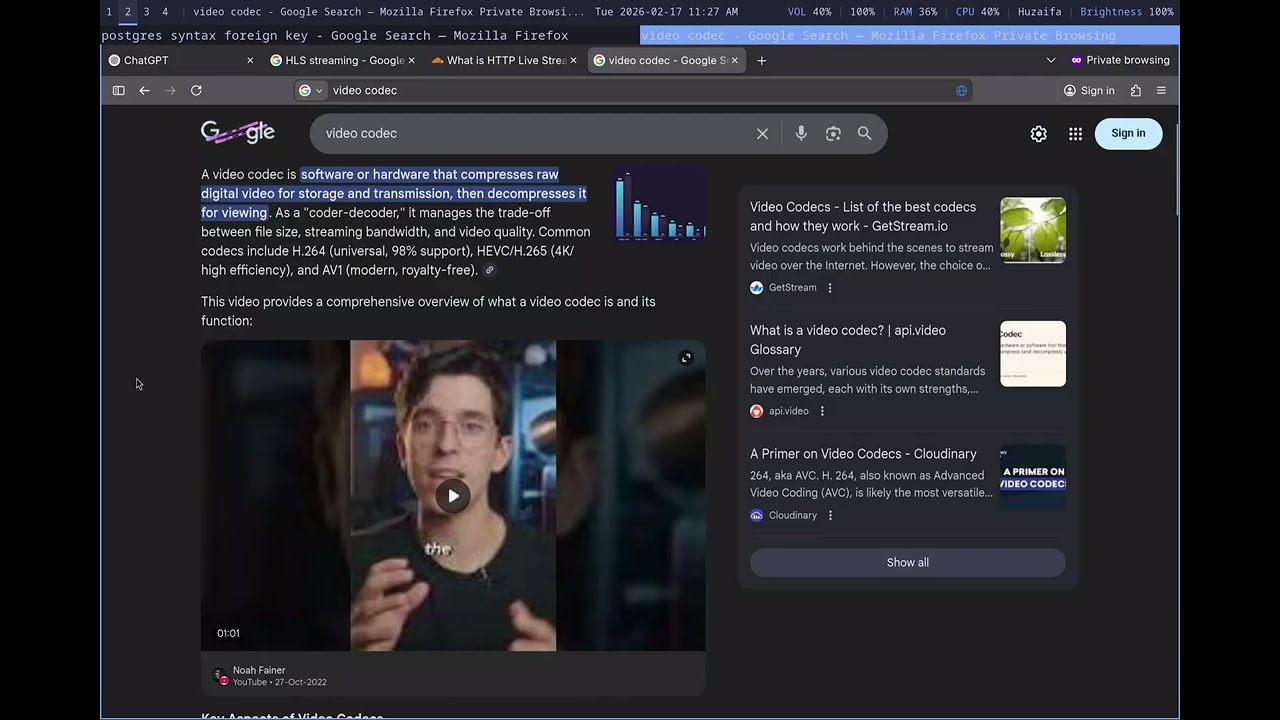Image resolution: width=1280 pixels, height=720 pixels.
Task: Click the 01:01 video duration label
Action: [x=228, y=633]
